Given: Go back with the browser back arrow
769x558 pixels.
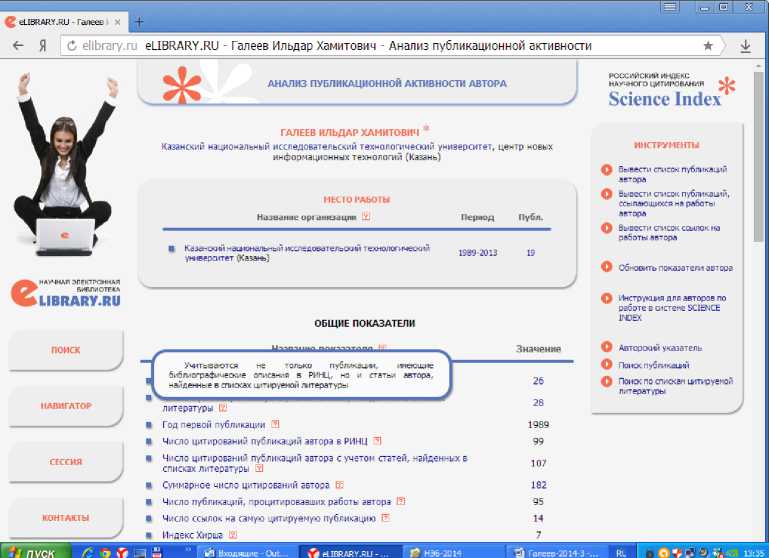Looking at the screenshot, I should point(18,46).
